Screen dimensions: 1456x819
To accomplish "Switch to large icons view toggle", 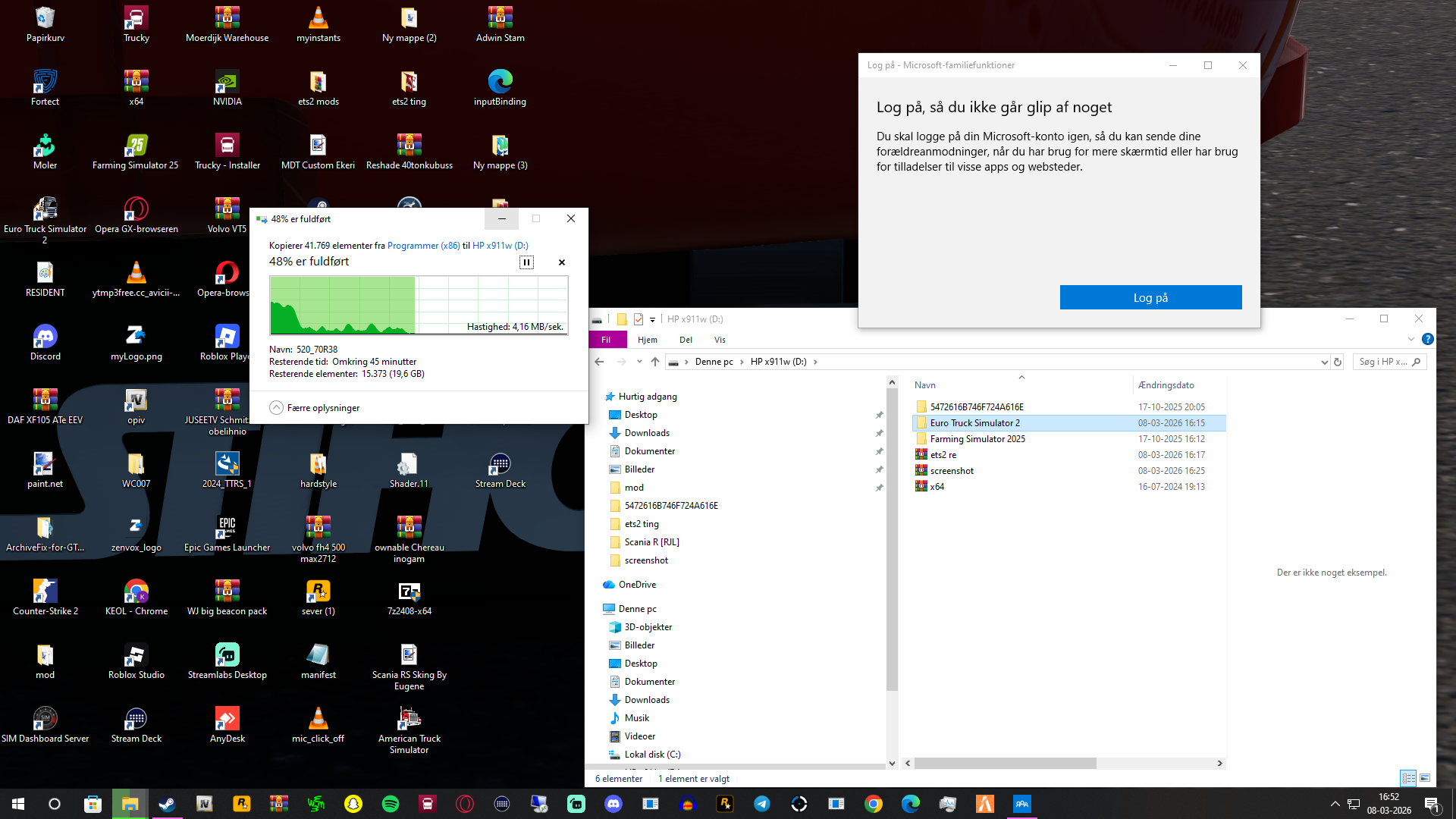I will tap(1425, 778).
